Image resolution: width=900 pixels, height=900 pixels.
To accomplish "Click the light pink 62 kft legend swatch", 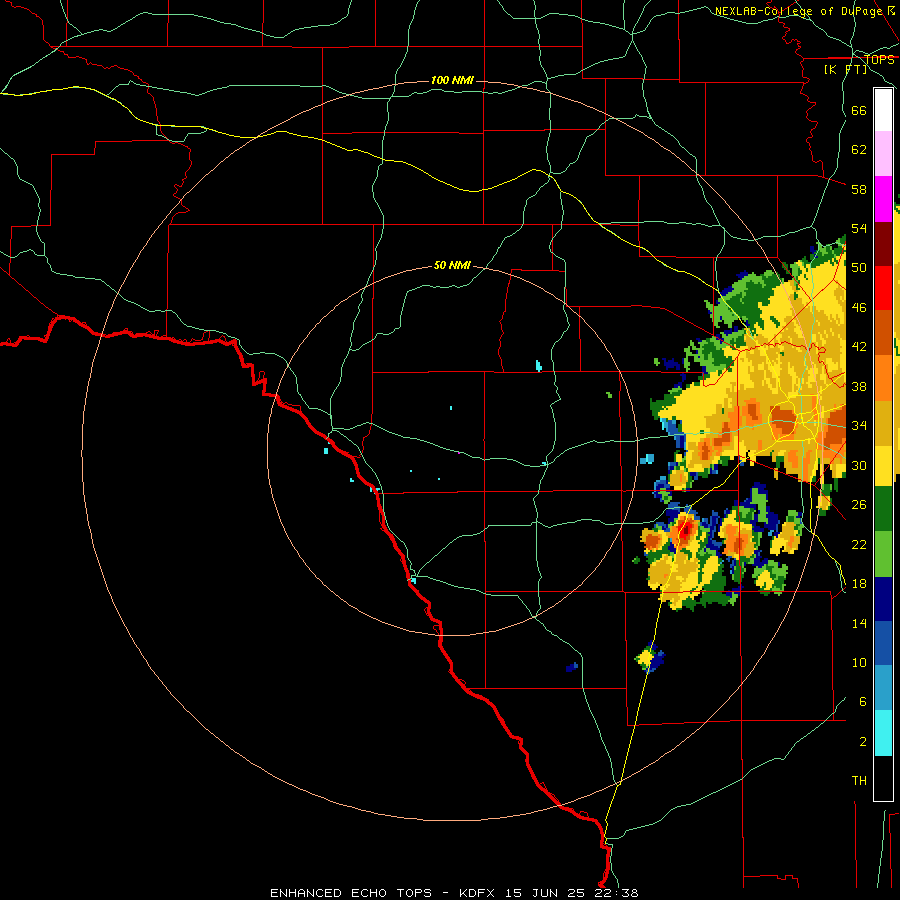I will coord(883,153).
